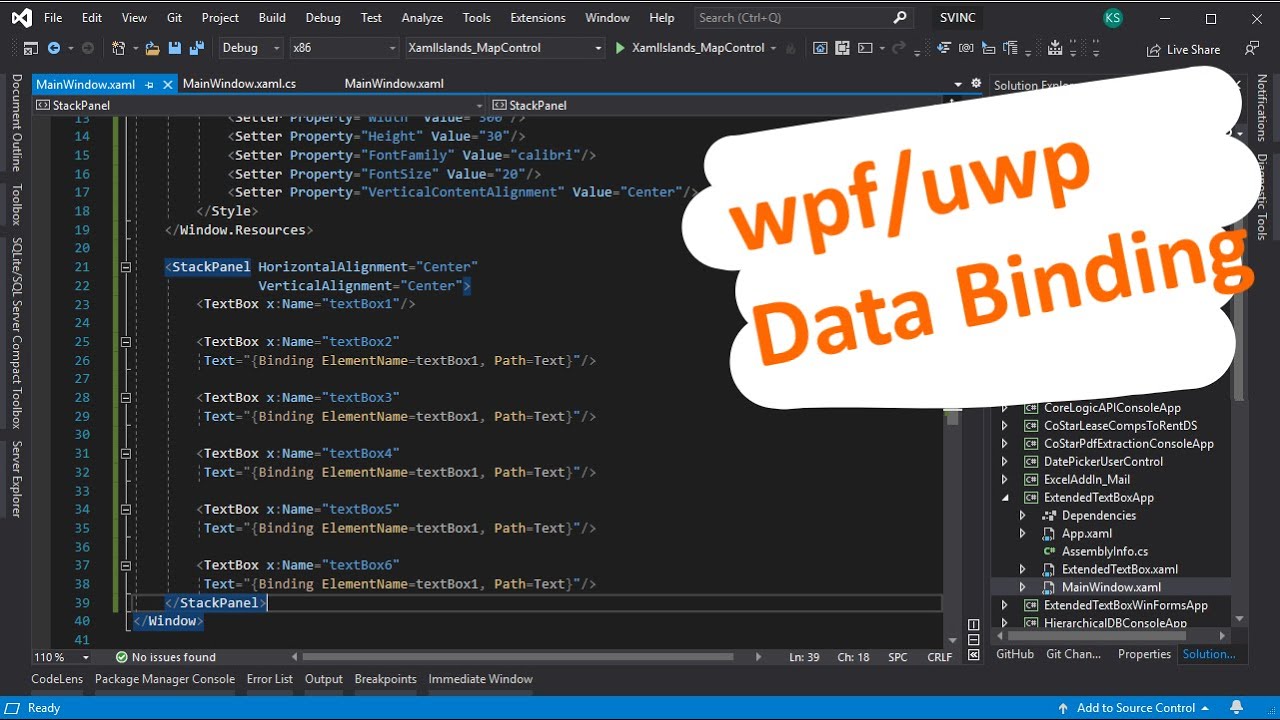Click the Dependencies node icon
The width and height of the screenshot is (1280, 720).
tap(1049, 516)
